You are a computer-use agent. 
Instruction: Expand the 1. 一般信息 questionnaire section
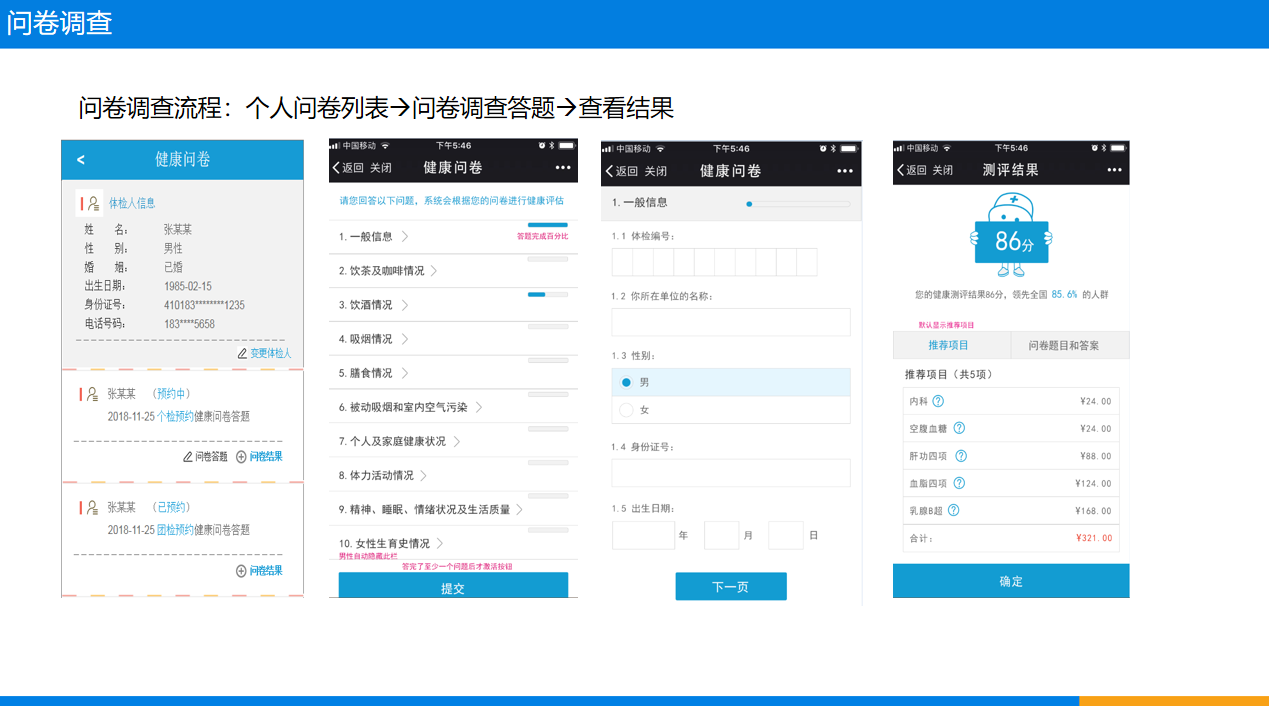pyautogui.click(x=453, y=237)
